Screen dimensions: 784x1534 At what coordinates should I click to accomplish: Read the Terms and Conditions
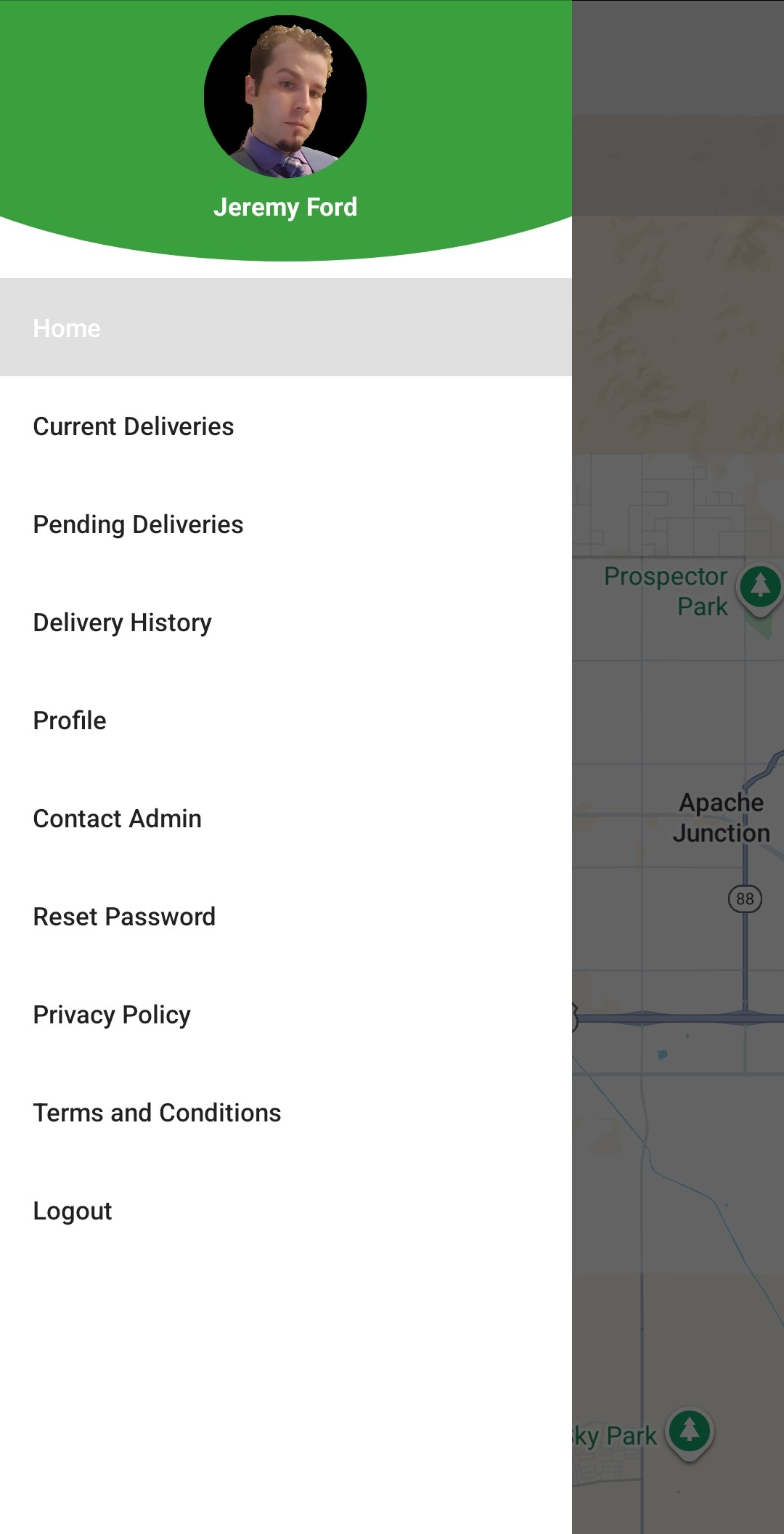(157, 1112)
